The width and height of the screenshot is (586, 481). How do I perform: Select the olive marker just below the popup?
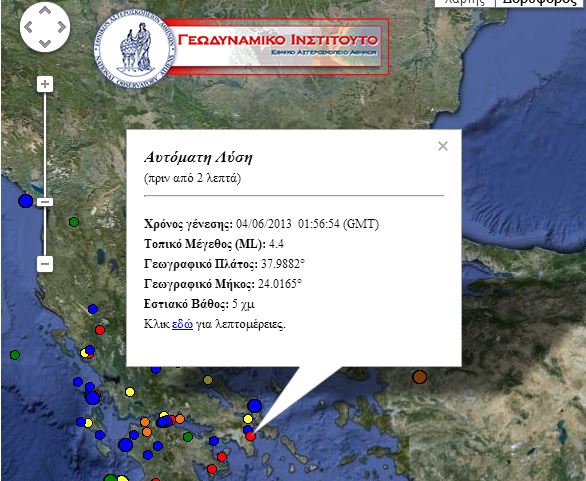[x=208, y=380]
